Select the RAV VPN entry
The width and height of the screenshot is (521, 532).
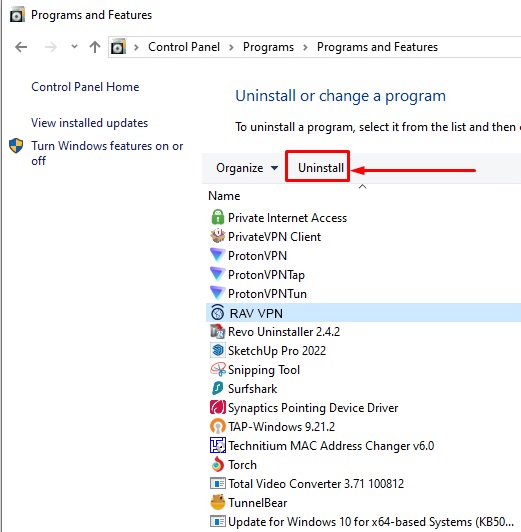tap(363, 312)
